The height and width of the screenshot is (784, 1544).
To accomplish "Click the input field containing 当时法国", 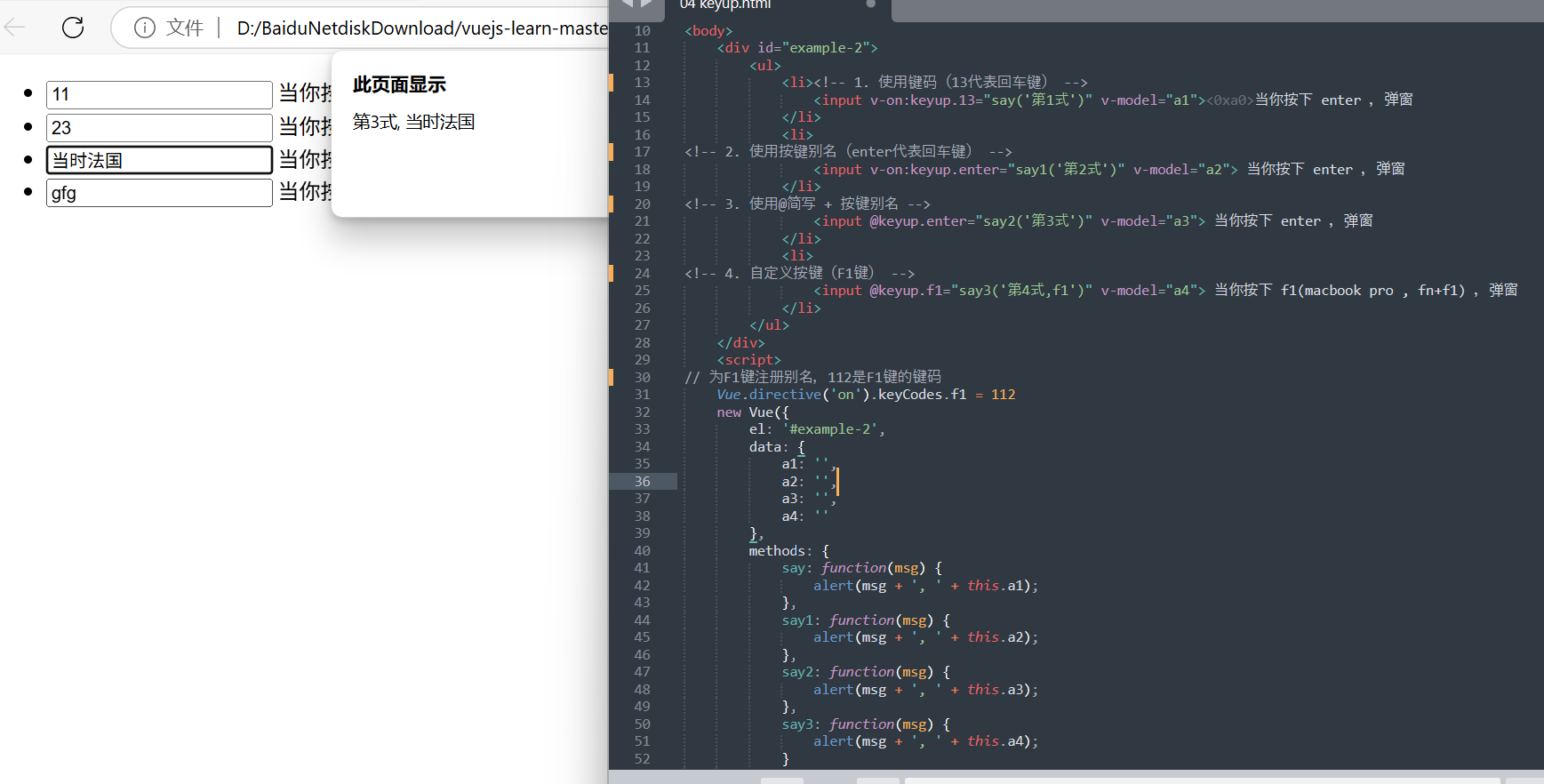I will click(159, 160).
